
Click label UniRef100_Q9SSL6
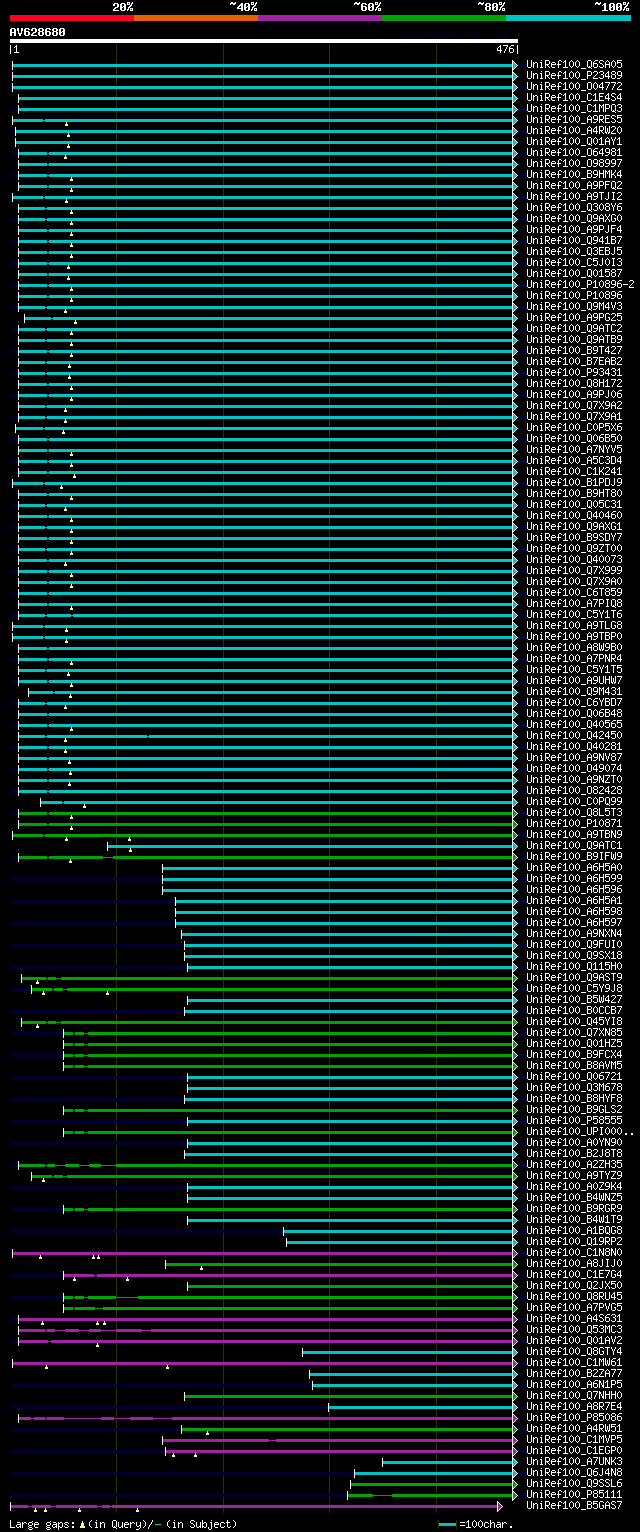pos(574,1483)
